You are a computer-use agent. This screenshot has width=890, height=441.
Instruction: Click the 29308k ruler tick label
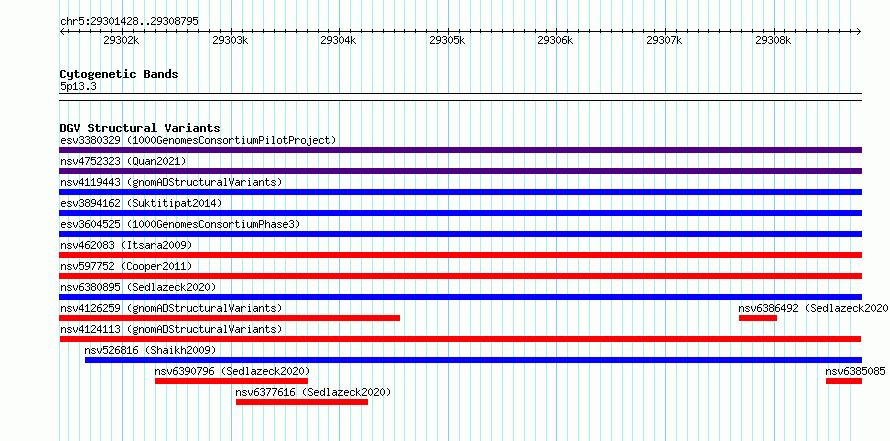pyautogui.click(x=774, y=41)
